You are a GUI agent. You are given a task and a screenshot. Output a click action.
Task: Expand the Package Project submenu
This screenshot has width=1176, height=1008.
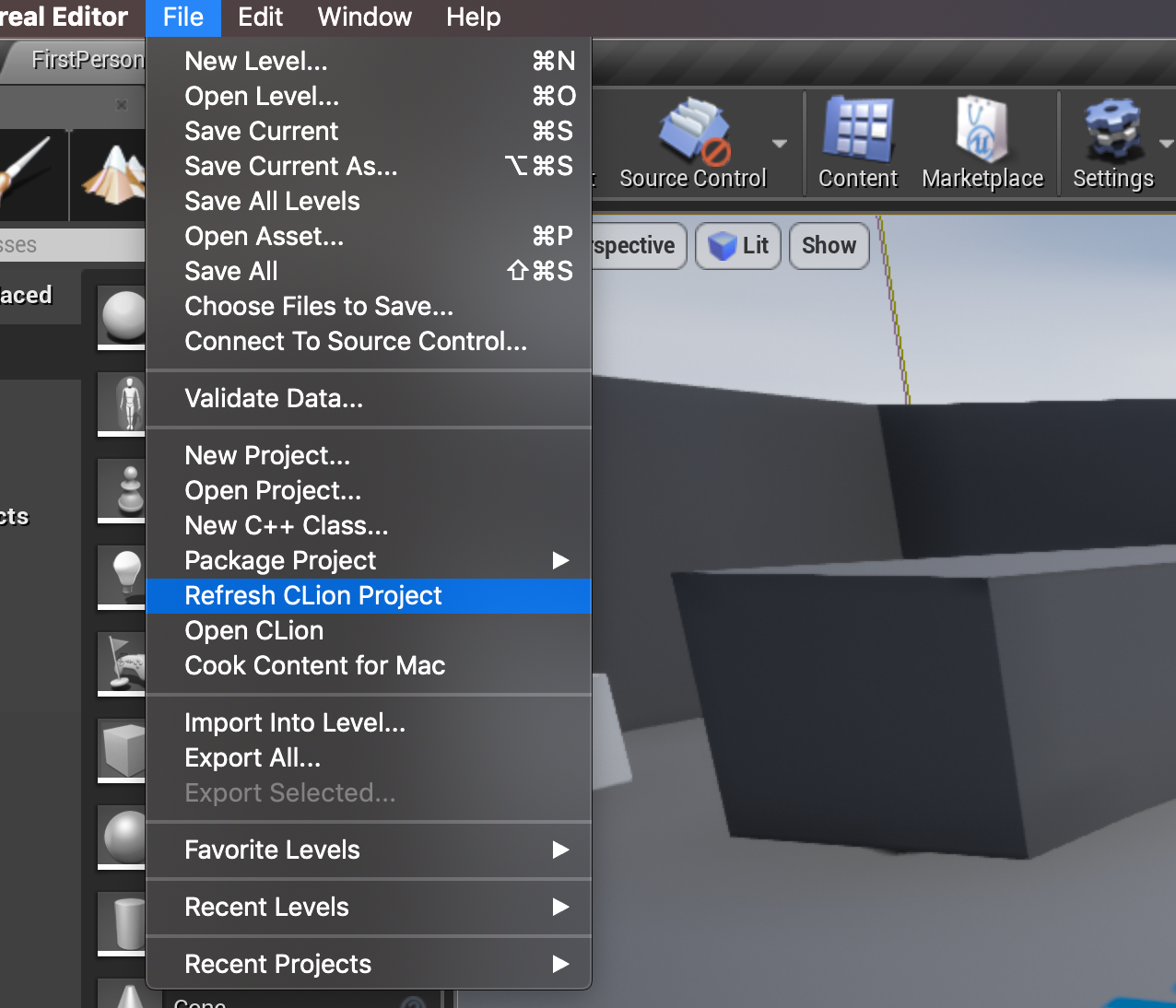369,560
